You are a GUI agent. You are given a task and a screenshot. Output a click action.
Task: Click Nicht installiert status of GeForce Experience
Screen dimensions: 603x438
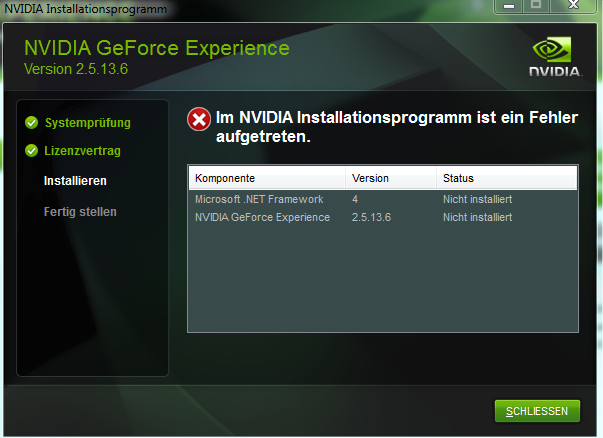tap(477, 217)
